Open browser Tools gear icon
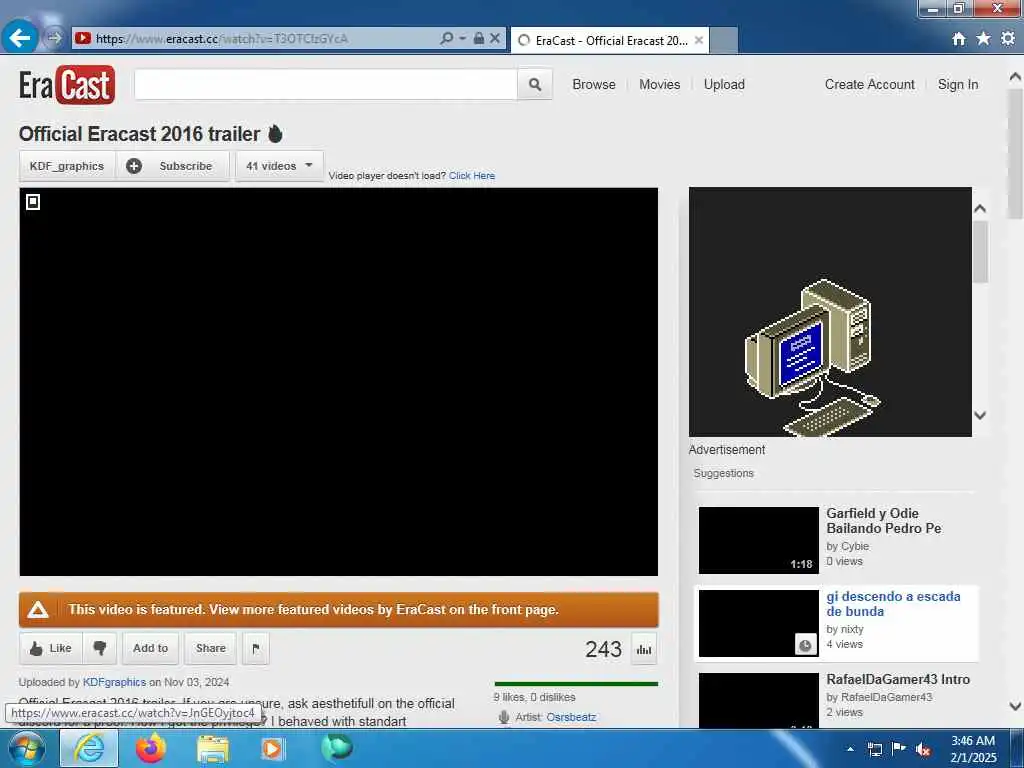The height and width of the screenshot is (768, 1024). click(x=1008, y=39)
